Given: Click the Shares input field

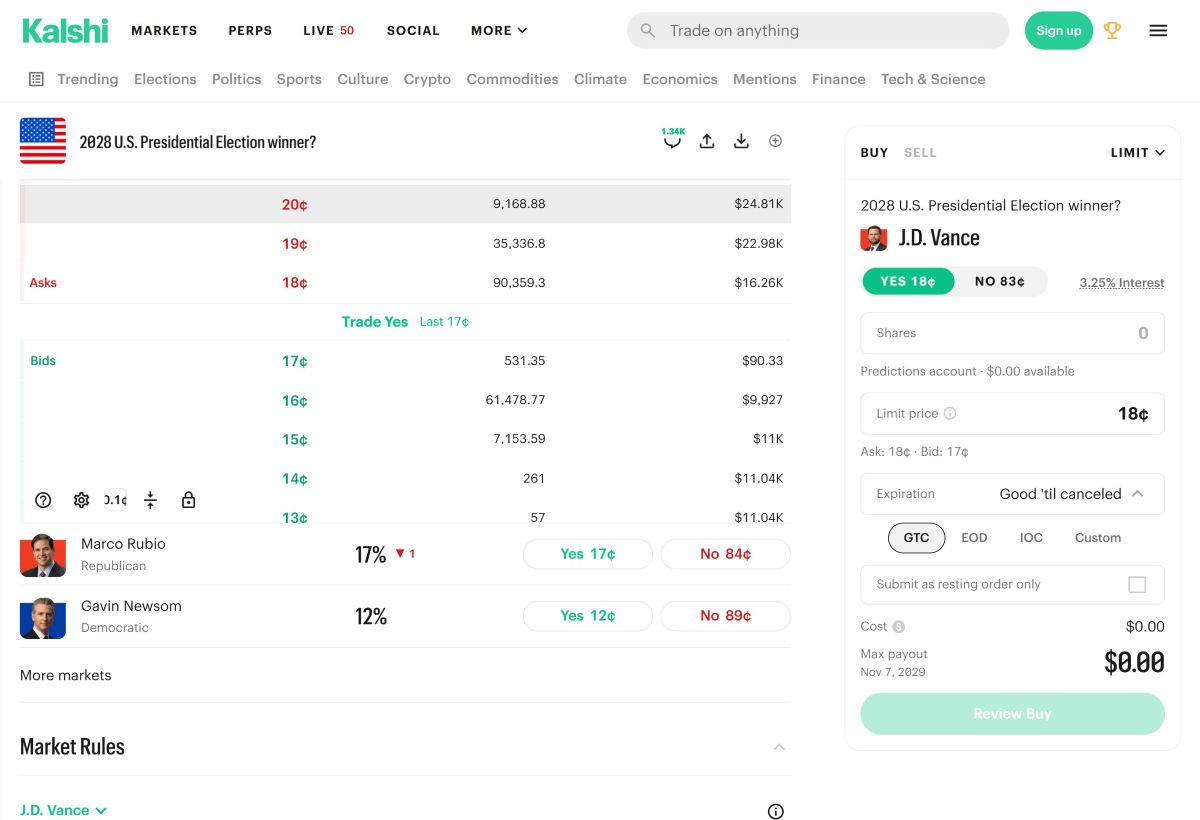Looking at the screenshot, I should [1013, 333].
